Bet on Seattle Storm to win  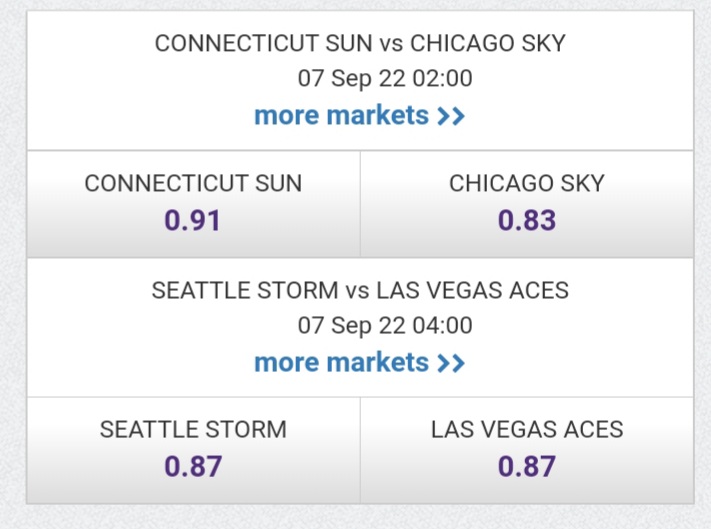point(193,450)
